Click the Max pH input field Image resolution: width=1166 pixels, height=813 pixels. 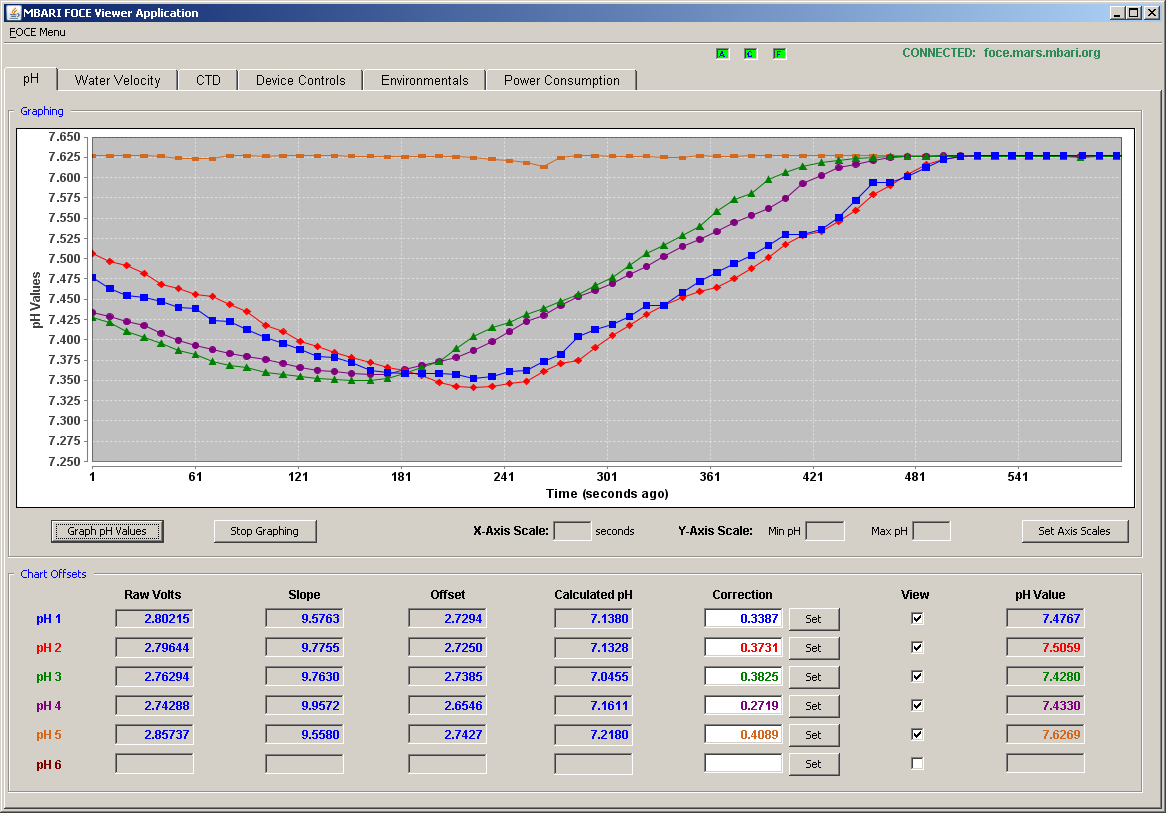click(x=931, y=531)
